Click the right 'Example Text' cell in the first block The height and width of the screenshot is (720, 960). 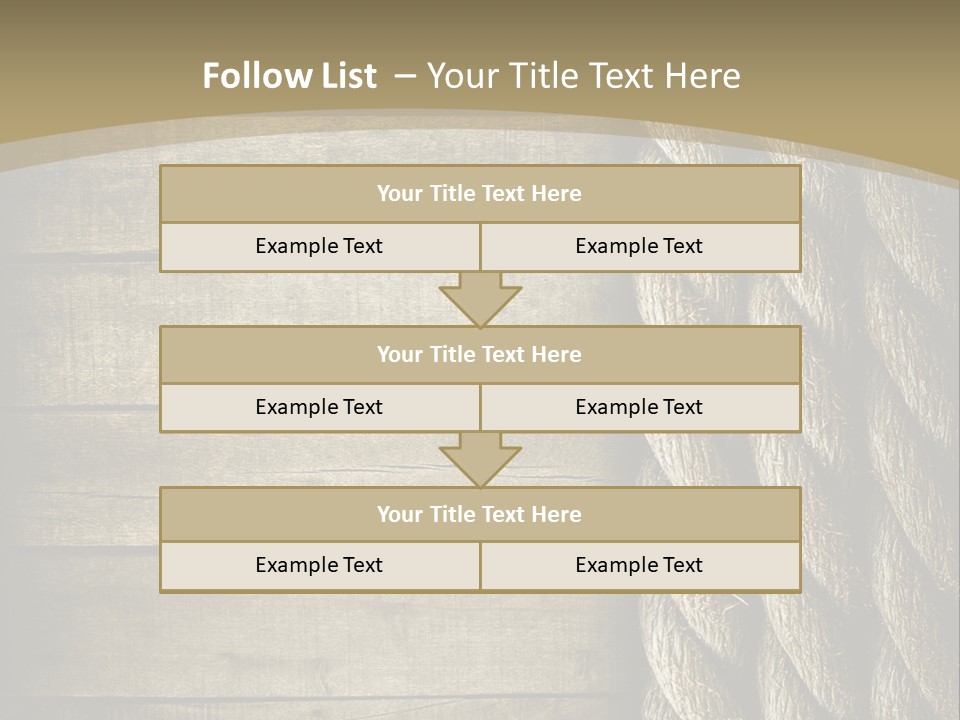[x=639, y=246]
